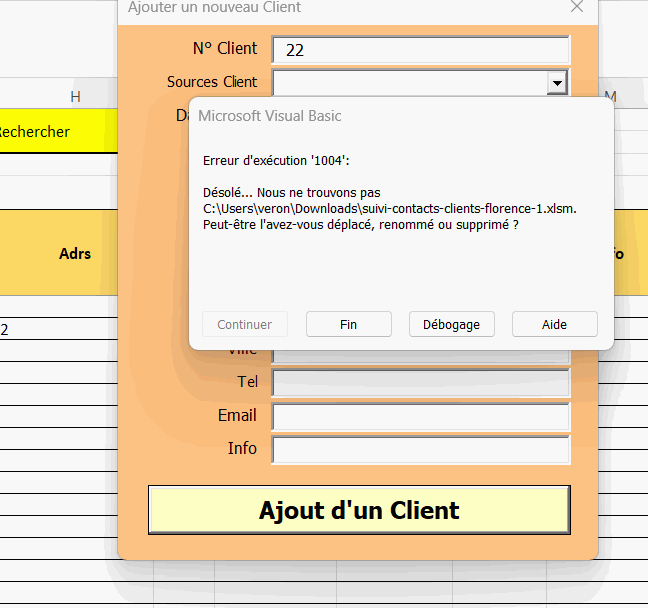Click inside the Sources Client combo box
The image size is (648, 608).
pyautogui.click(x=409, y=83)
